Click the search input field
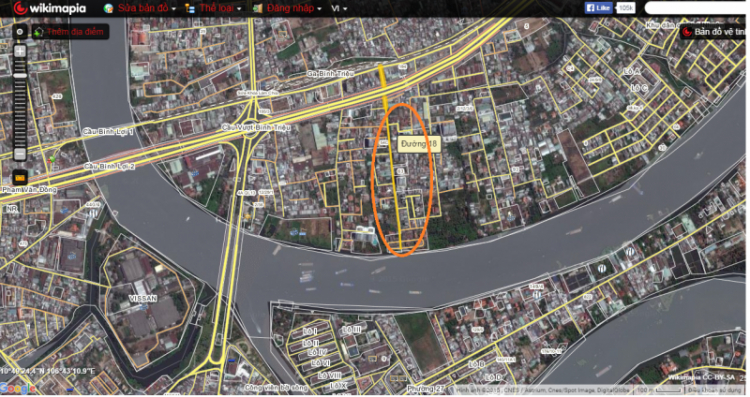Image resolution: width=750 pixels, height=397 pixels. pos(697,8)
